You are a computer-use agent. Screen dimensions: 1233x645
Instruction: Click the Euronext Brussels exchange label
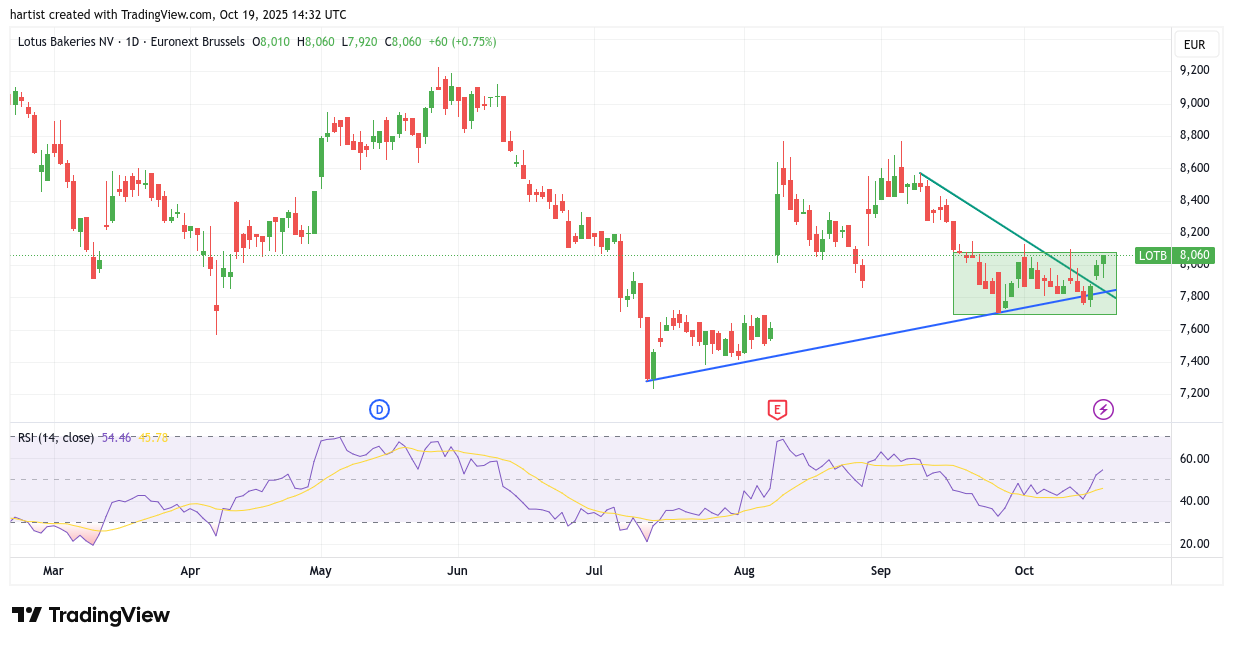[198, 42]
